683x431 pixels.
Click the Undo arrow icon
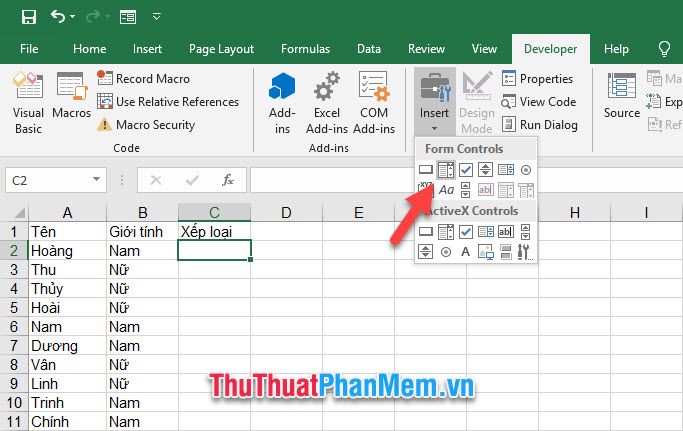pos(57,17)
